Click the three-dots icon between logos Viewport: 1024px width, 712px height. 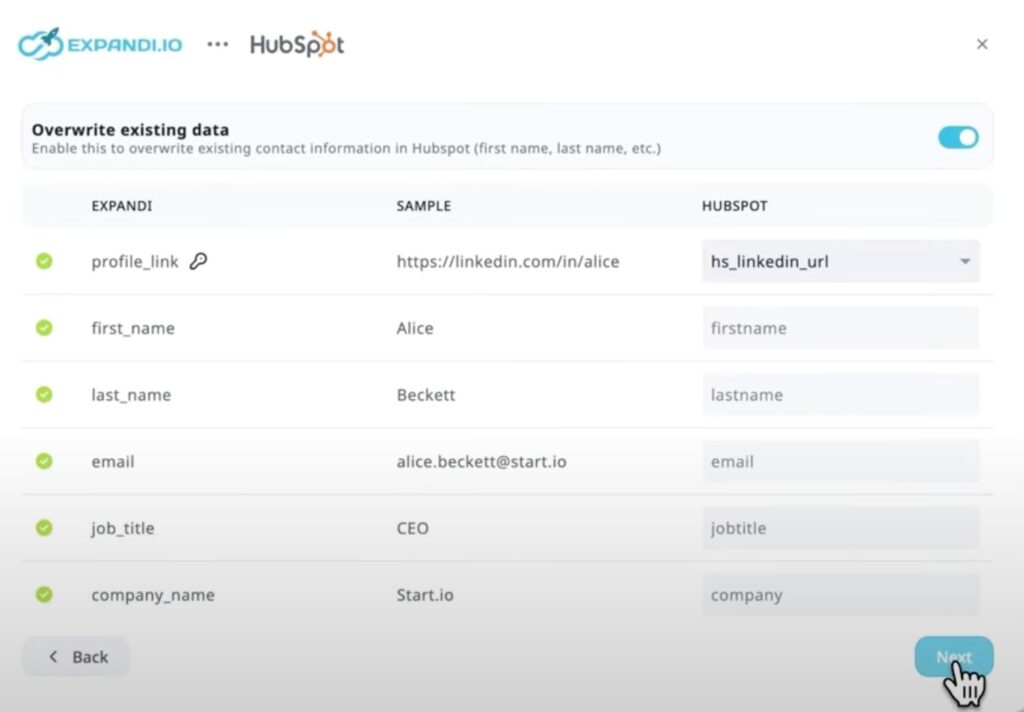[216, 44]
